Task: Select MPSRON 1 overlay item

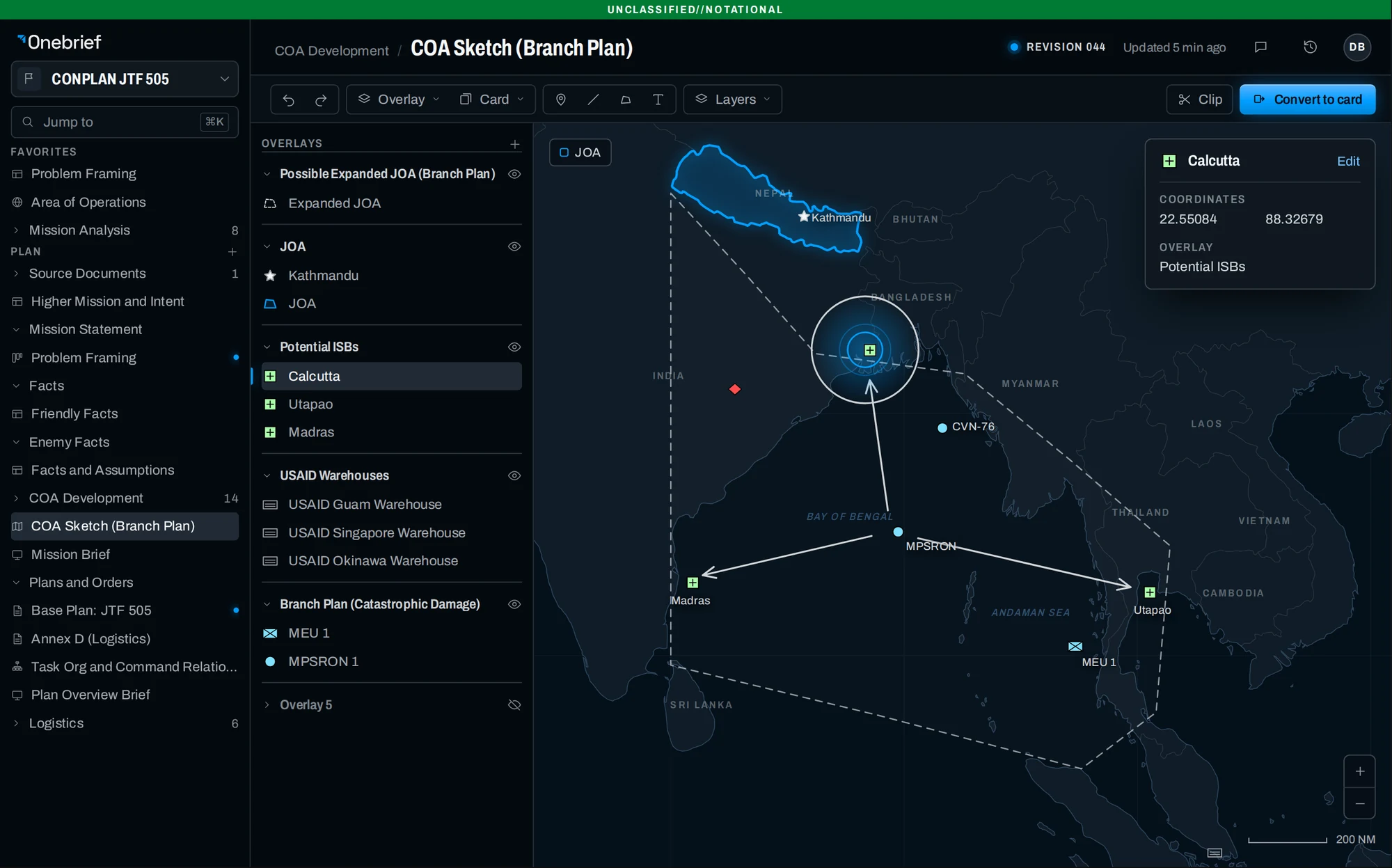Action: click(x=392, y=661)
